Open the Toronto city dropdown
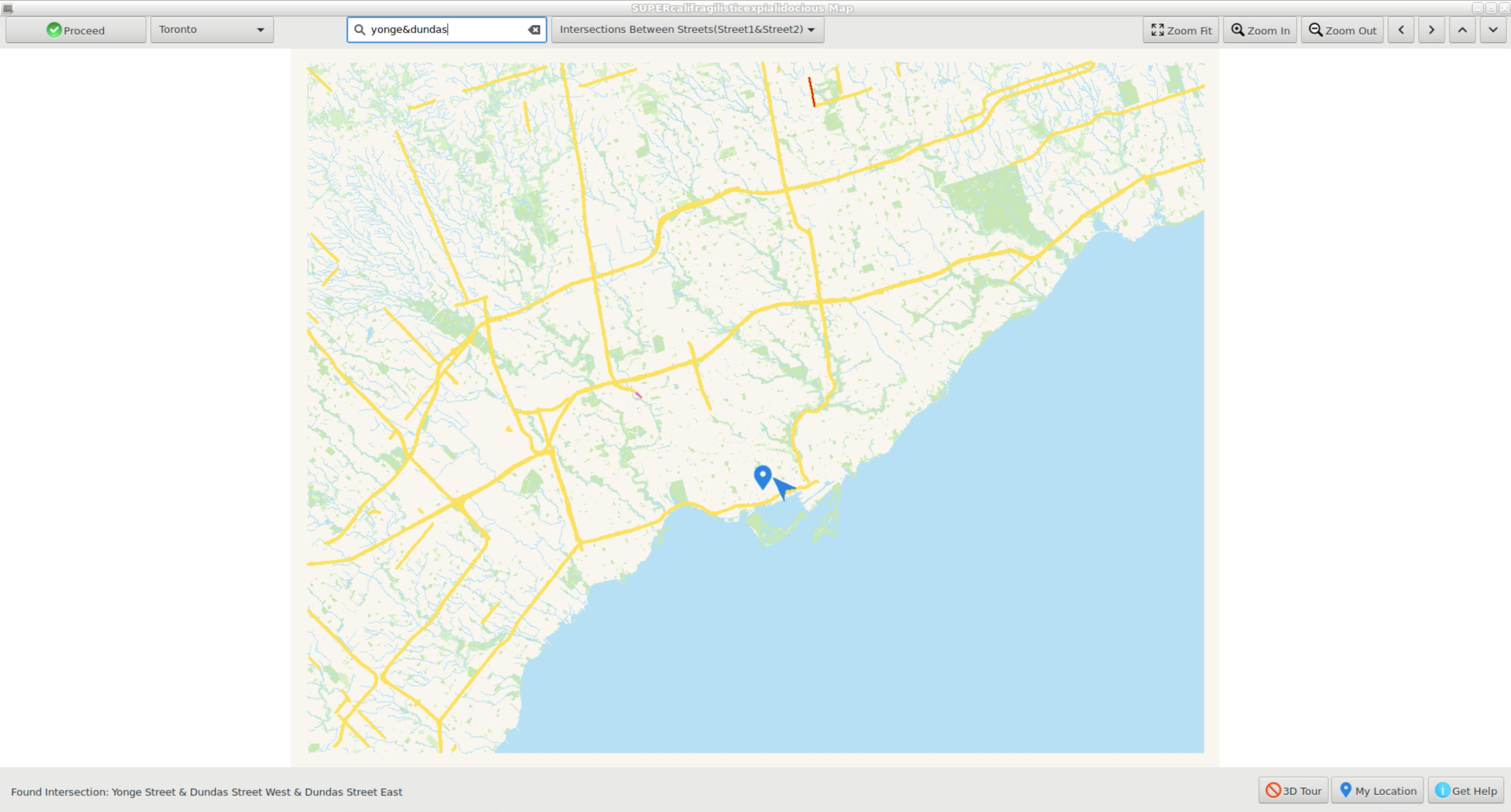 point(212,30)
